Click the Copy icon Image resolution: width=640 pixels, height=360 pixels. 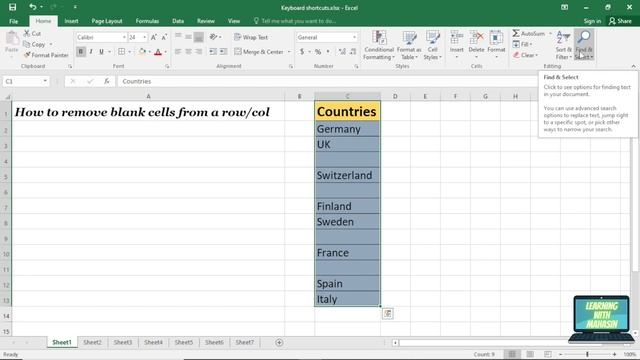27,44
